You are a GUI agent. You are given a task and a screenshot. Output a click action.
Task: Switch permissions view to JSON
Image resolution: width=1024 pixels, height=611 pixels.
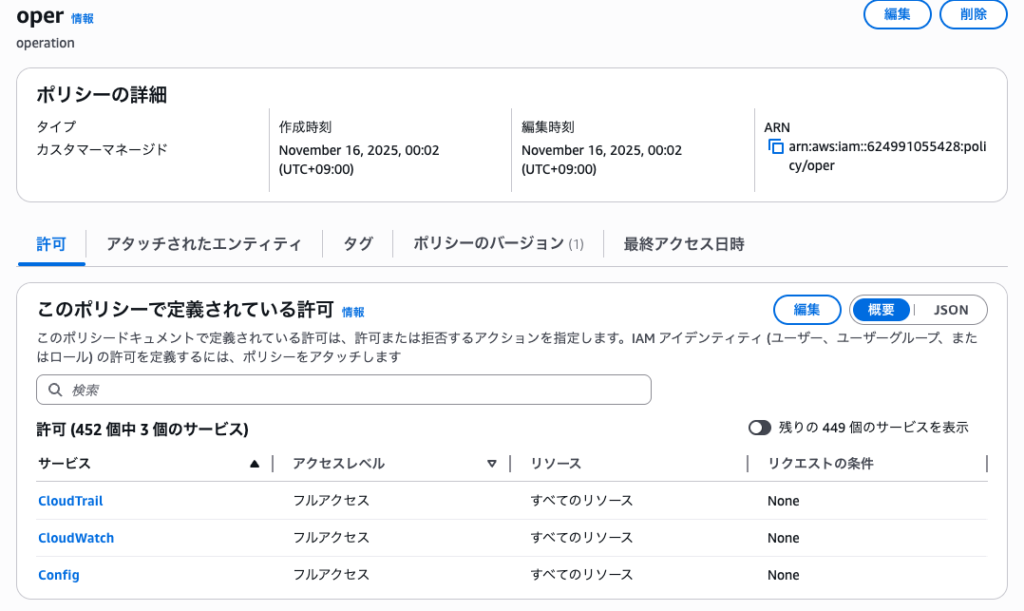[x=951, y=310]
